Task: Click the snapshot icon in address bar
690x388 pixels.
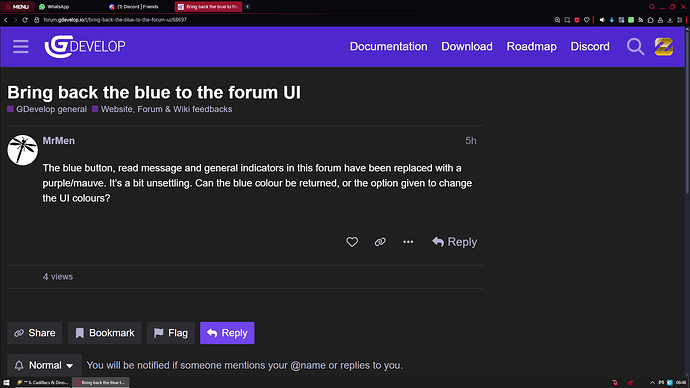Action: (x=567, y=20)
